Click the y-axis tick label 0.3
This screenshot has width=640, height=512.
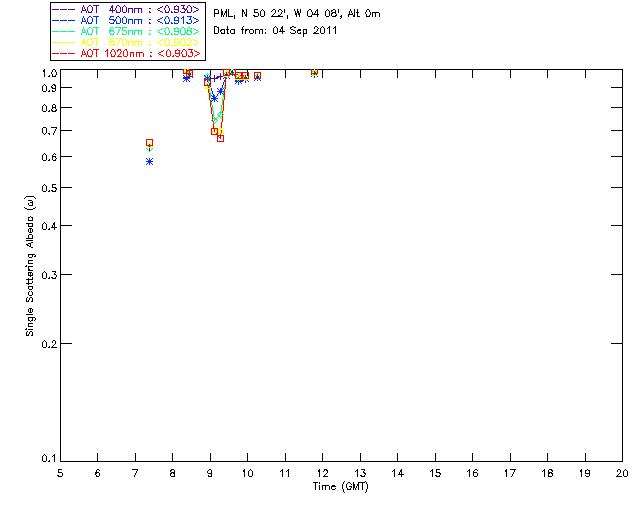tap(49, 275)
